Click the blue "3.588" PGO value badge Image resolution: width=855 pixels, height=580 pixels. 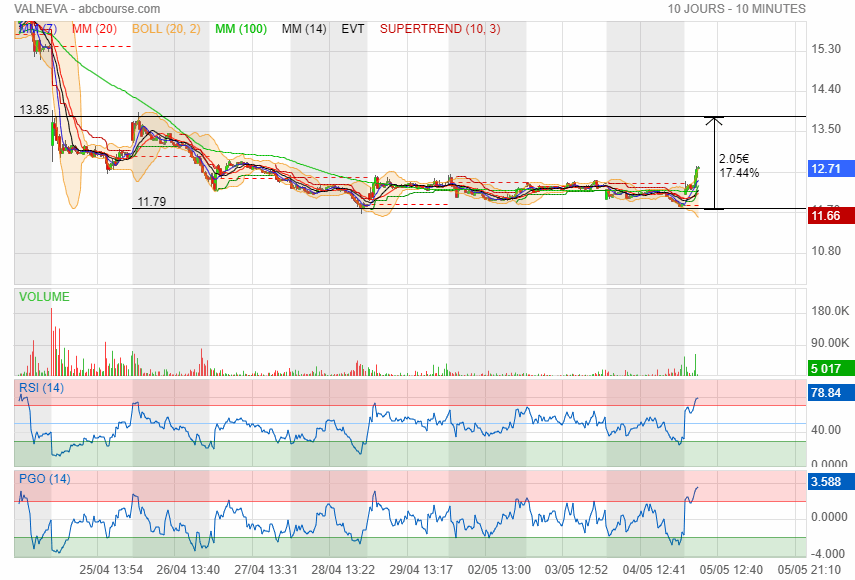(x=831, y=482)
